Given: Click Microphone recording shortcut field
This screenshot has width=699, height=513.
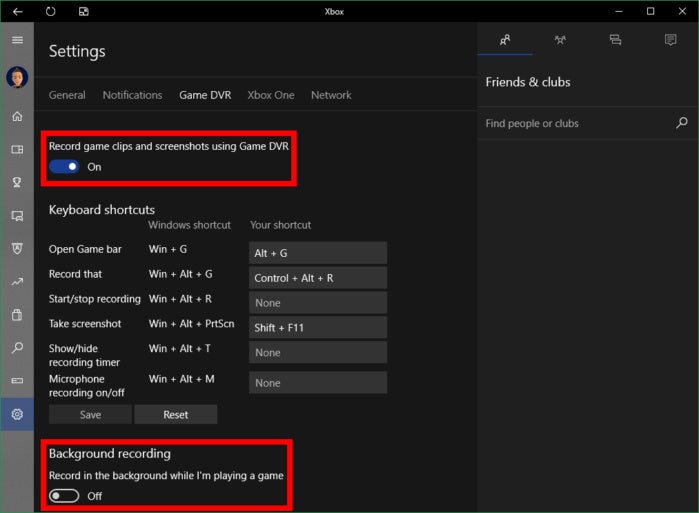Looking at the screenshot, I should pos(318,383).
